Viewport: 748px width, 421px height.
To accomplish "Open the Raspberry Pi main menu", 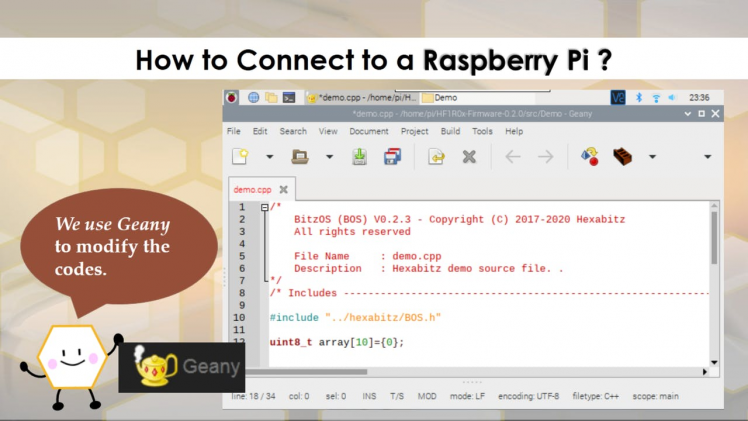I will tap(231, 98).
